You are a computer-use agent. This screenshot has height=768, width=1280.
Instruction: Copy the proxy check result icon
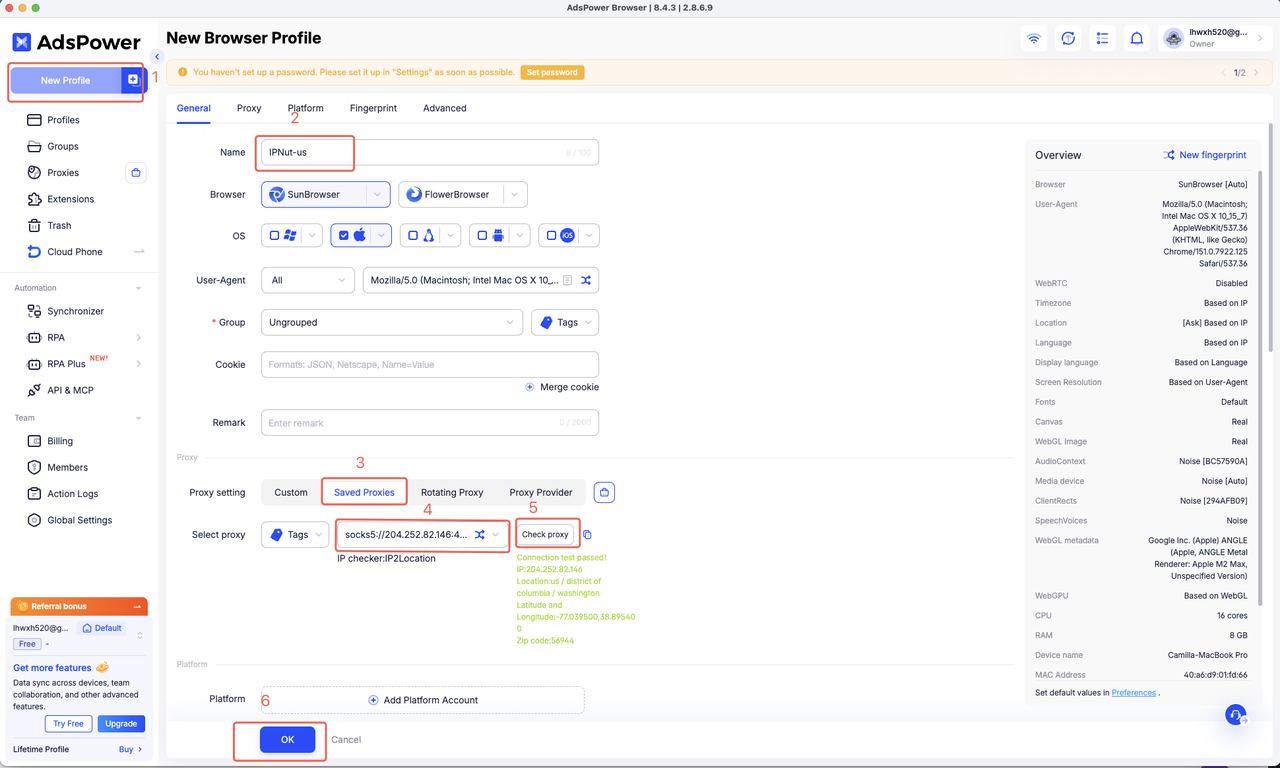coord(587,535)
